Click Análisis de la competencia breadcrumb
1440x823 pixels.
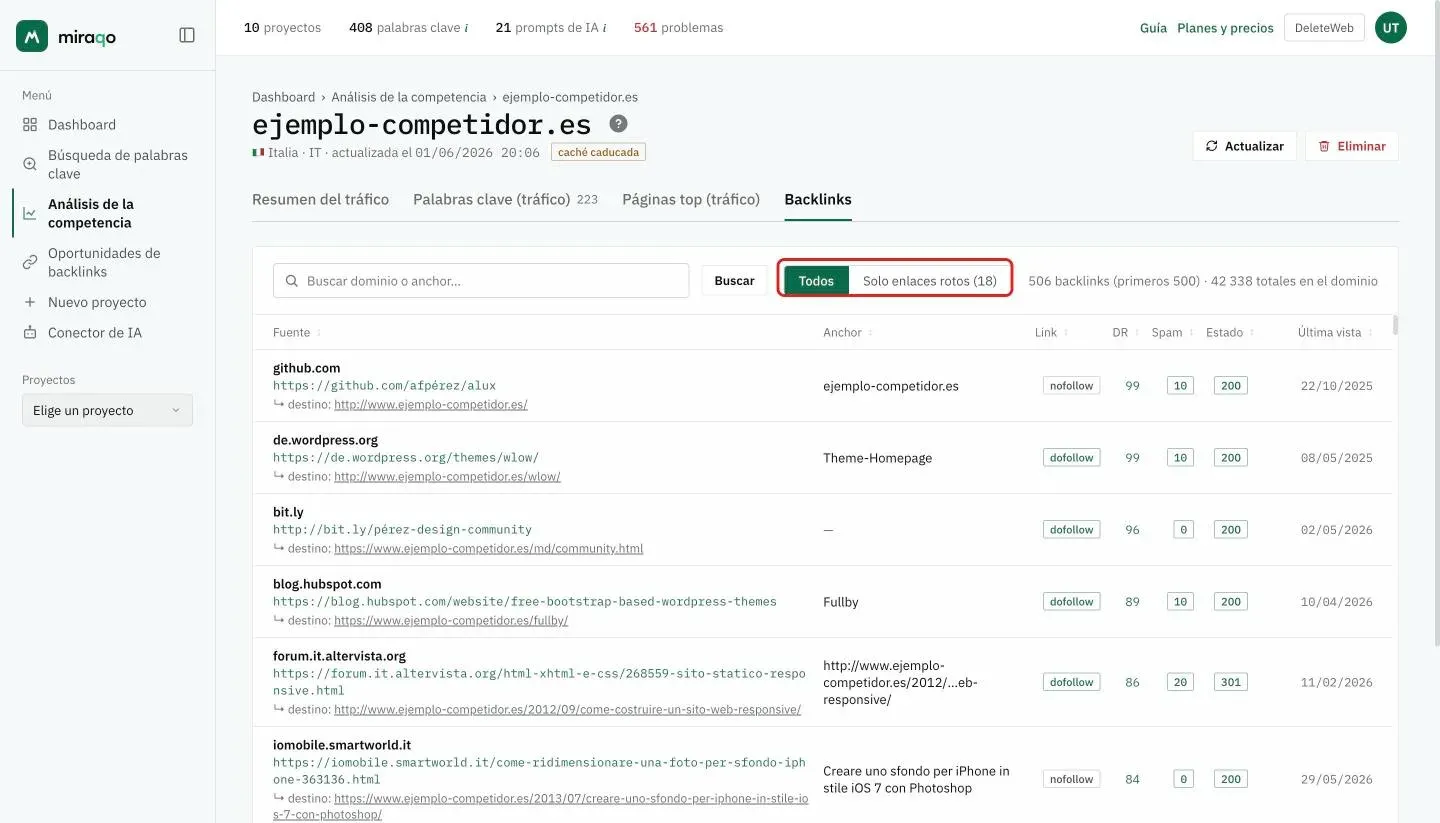click(409, 97)
